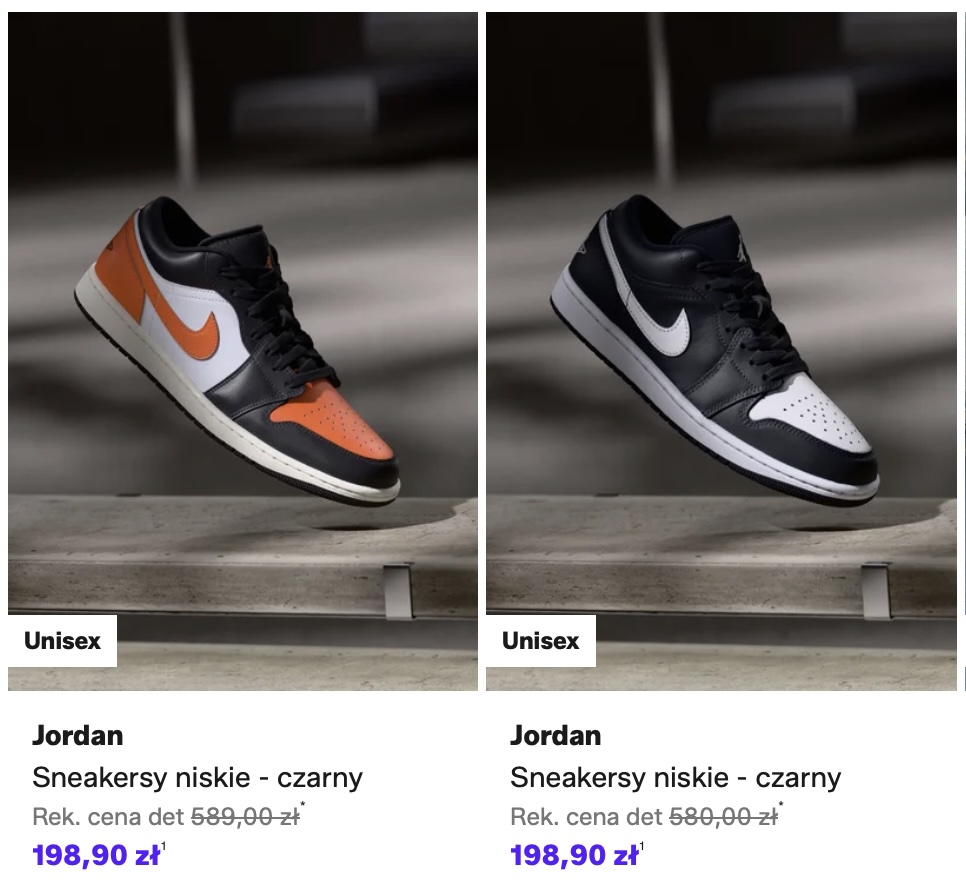Open the orange and black Jordan sneaker image
Image resolution: width=966 pixels, height=882 pixels.
tap(243, 351)
